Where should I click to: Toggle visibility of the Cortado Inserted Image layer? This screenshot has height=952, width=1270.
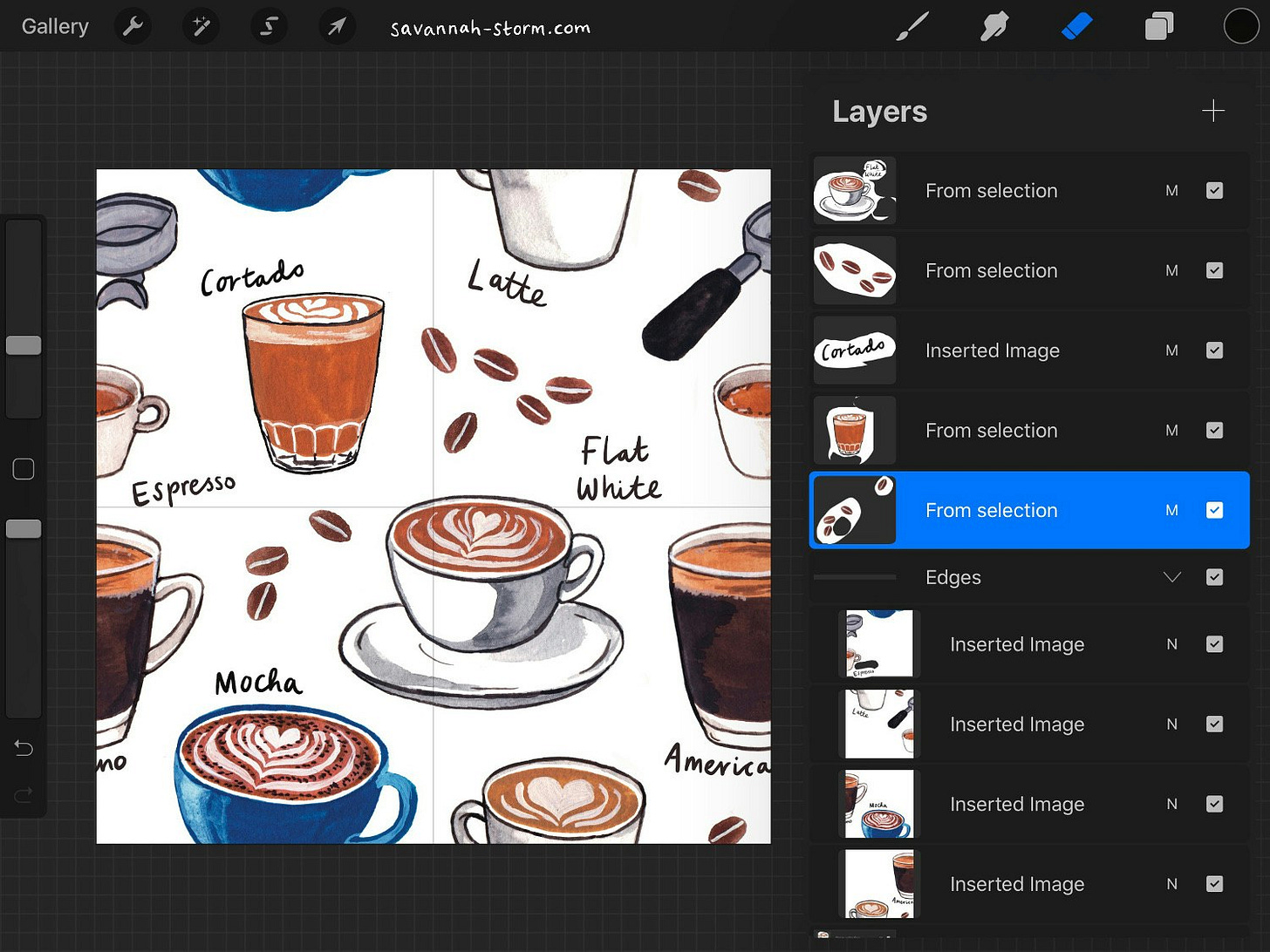1215,350
